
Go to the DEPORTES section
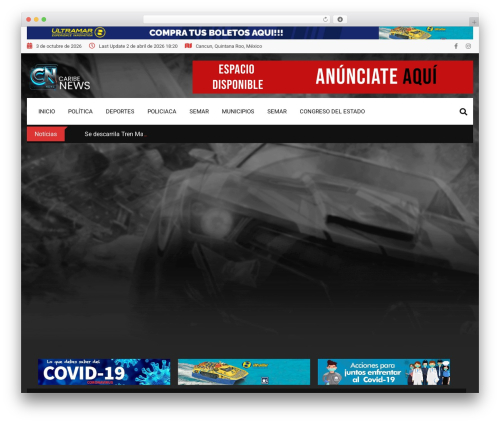(x=120, y=111)
